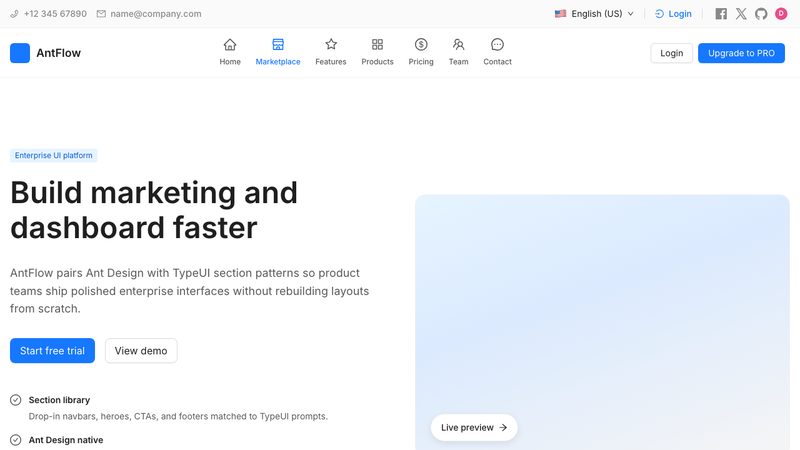Click the pink Dribbble icon
This screenshot has height=450, width=800.
pos(781,14)
